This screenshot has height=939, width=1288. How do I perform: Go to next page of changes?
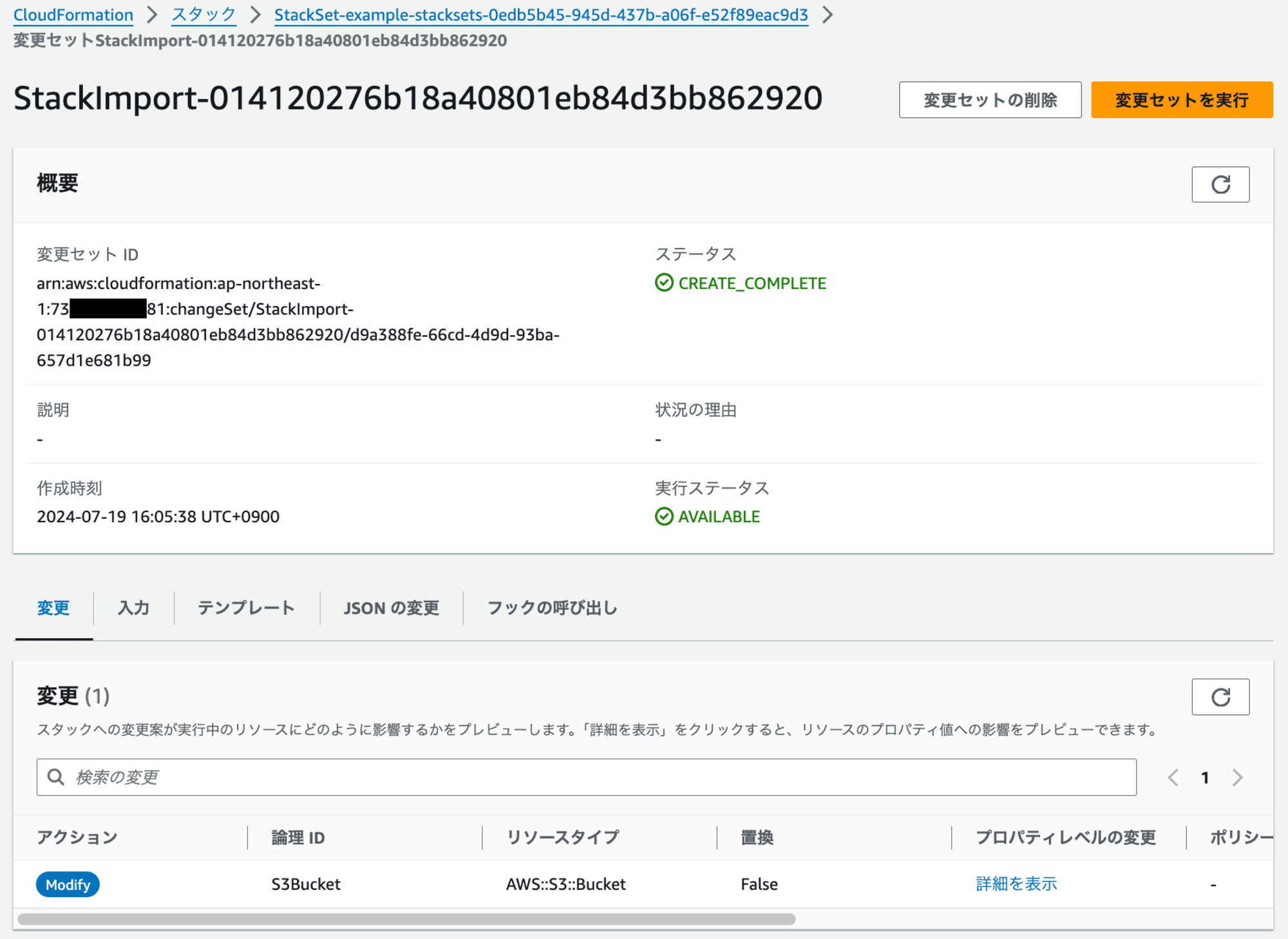1237,777
